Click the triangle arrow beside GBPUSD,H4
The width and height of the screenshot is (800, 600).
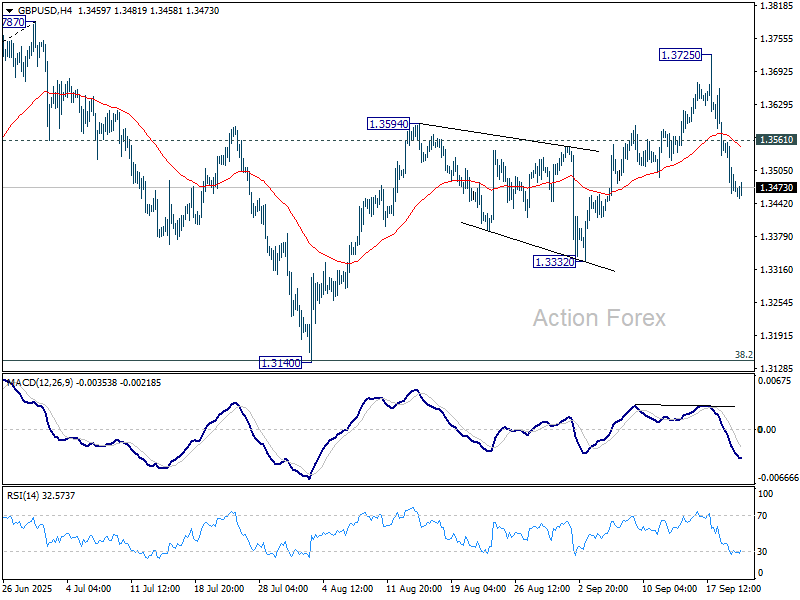[x=8, y=9]
